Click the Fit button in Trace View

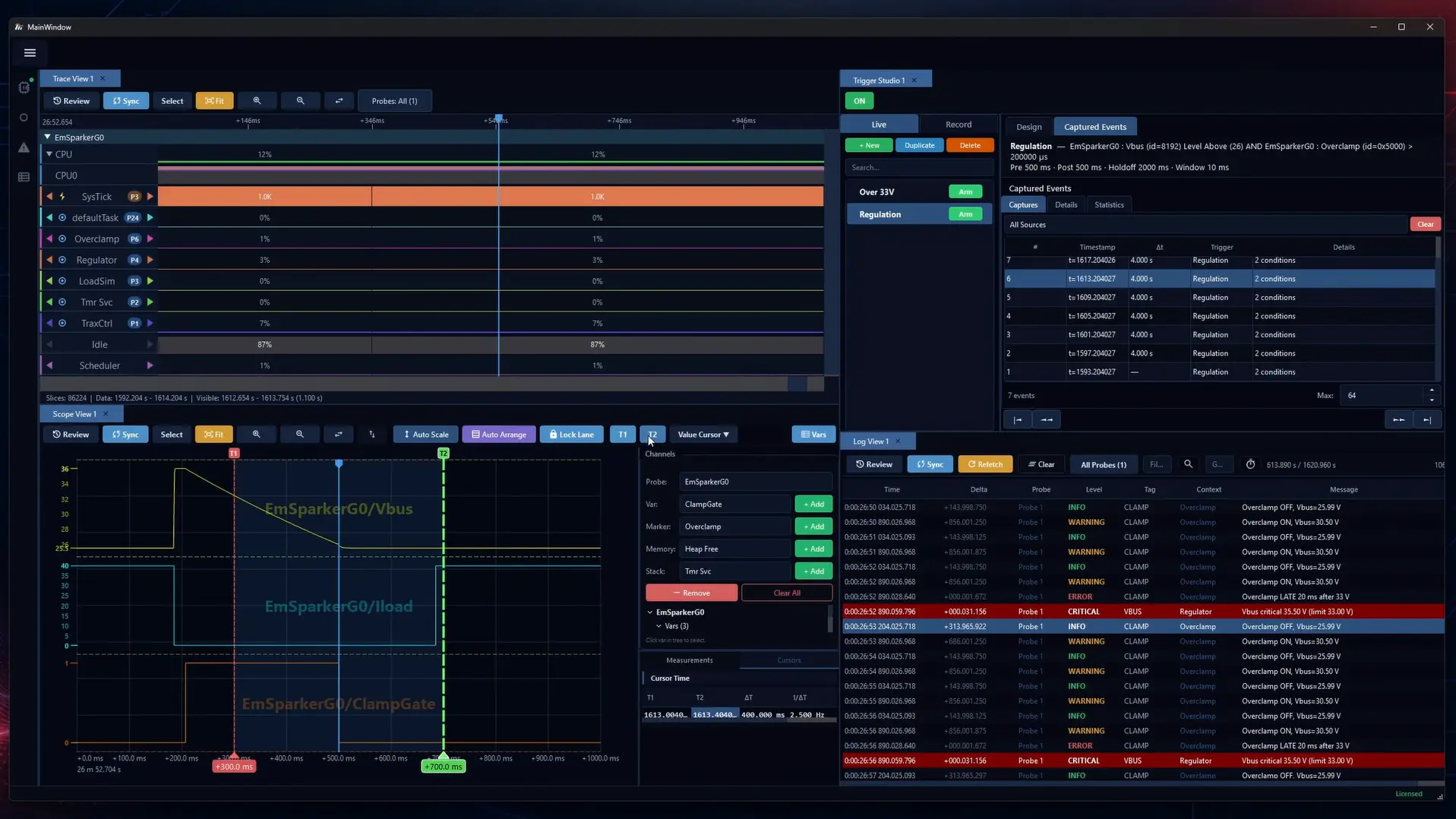[214, 101]
